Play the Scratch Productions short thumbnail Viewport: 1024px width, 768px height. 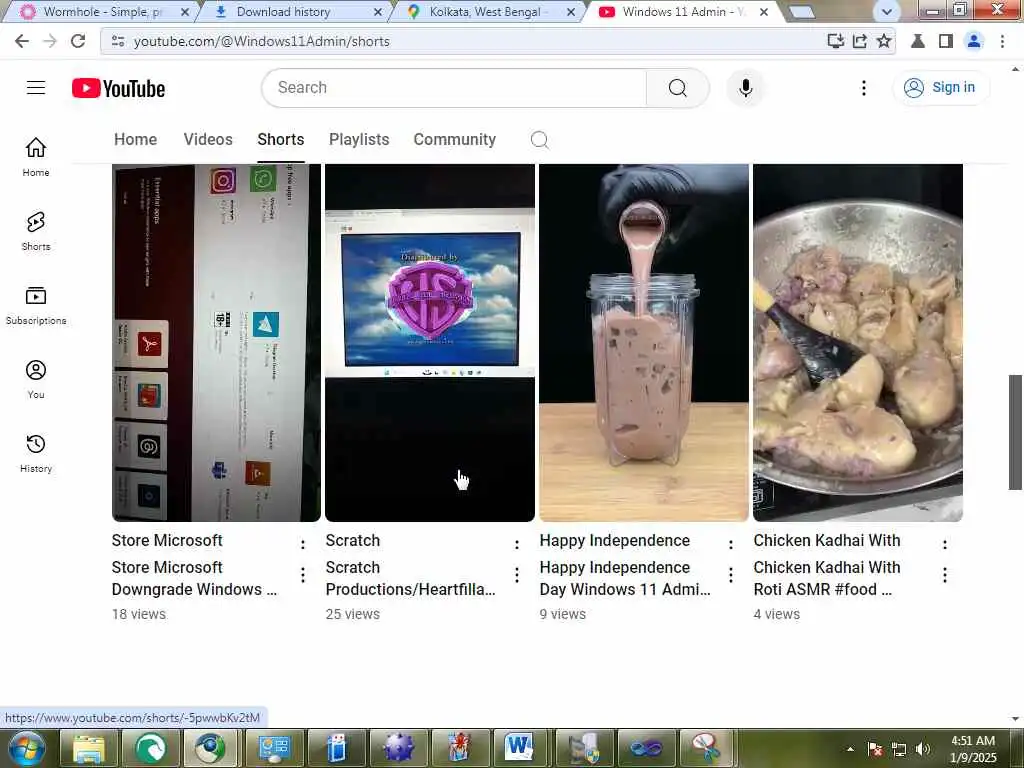click(x=430, y=343)
